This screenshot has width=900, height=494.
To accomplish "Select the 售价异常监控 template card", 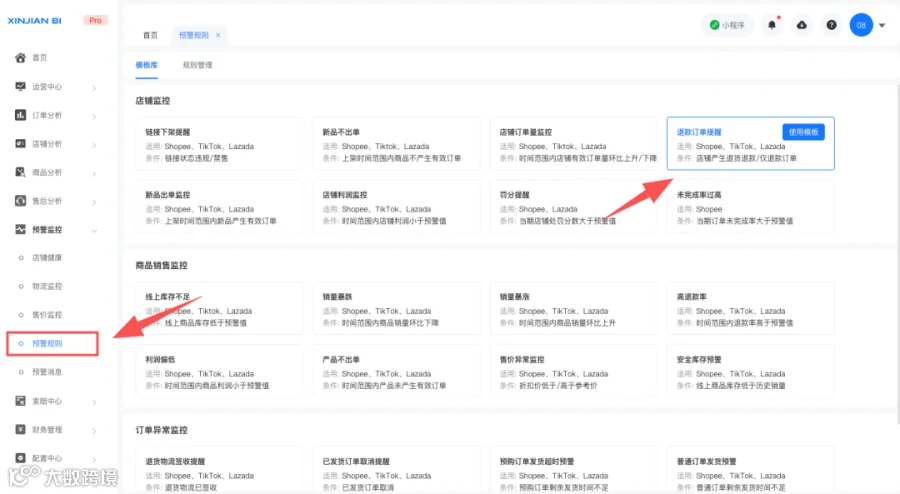I will [573, 371].
